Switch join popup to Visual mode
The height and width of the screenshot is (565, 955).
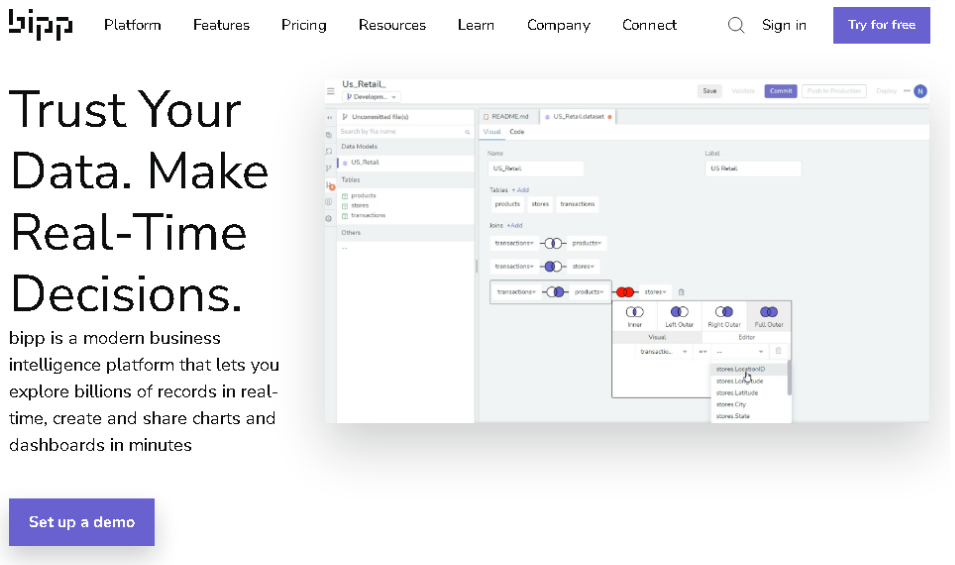click(x=657, y=337)
